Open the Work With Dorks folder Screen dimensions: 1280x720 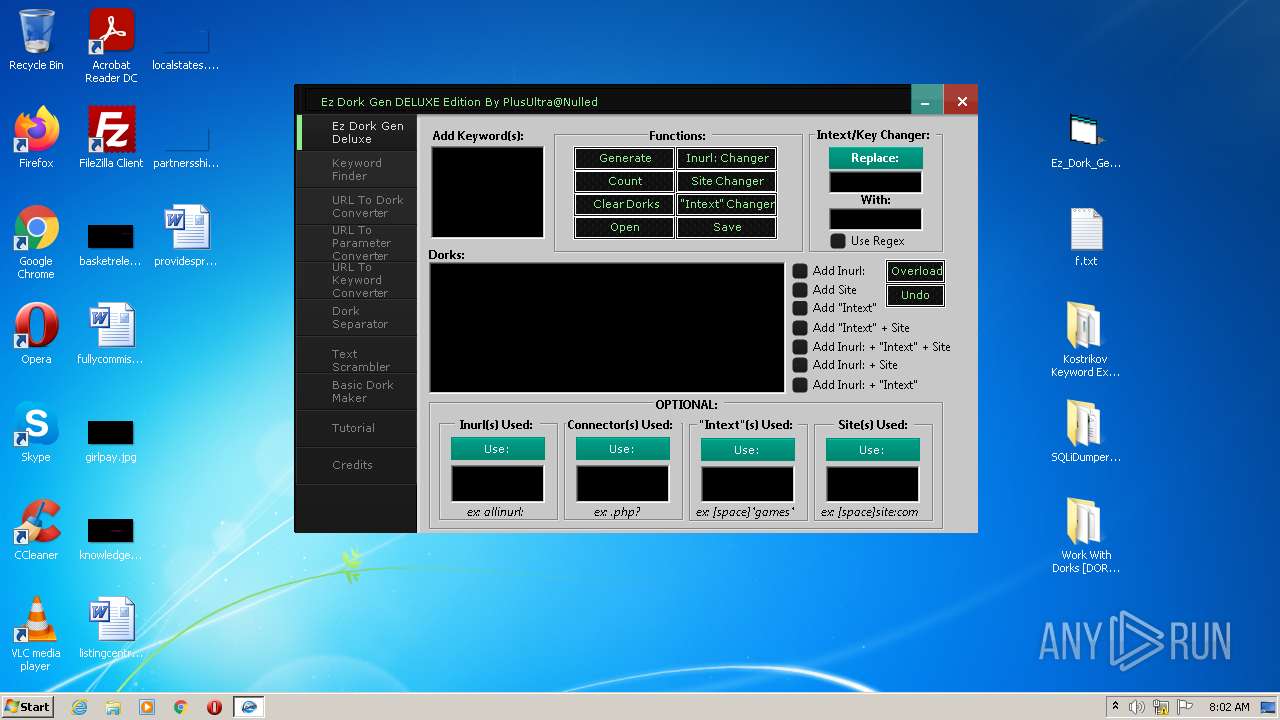point(1086,536)
